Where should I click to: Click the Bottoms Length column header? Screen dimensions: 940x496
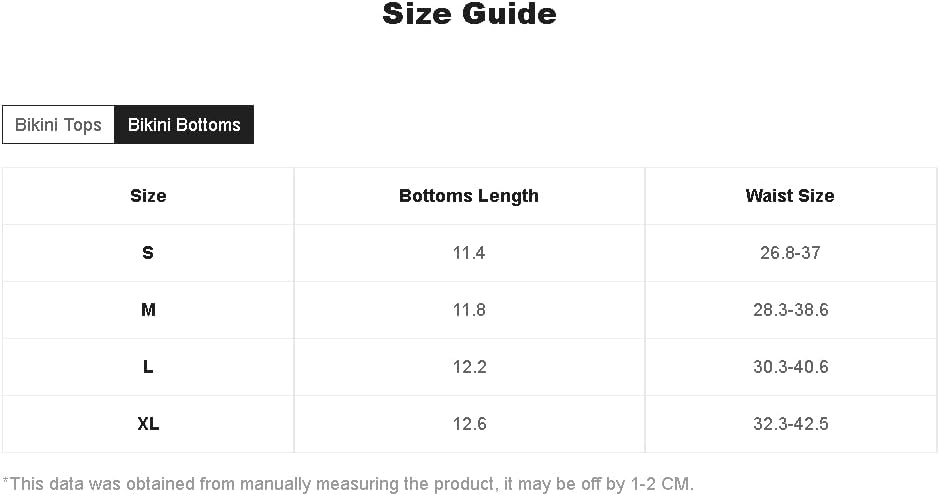(x=469, y=196)
